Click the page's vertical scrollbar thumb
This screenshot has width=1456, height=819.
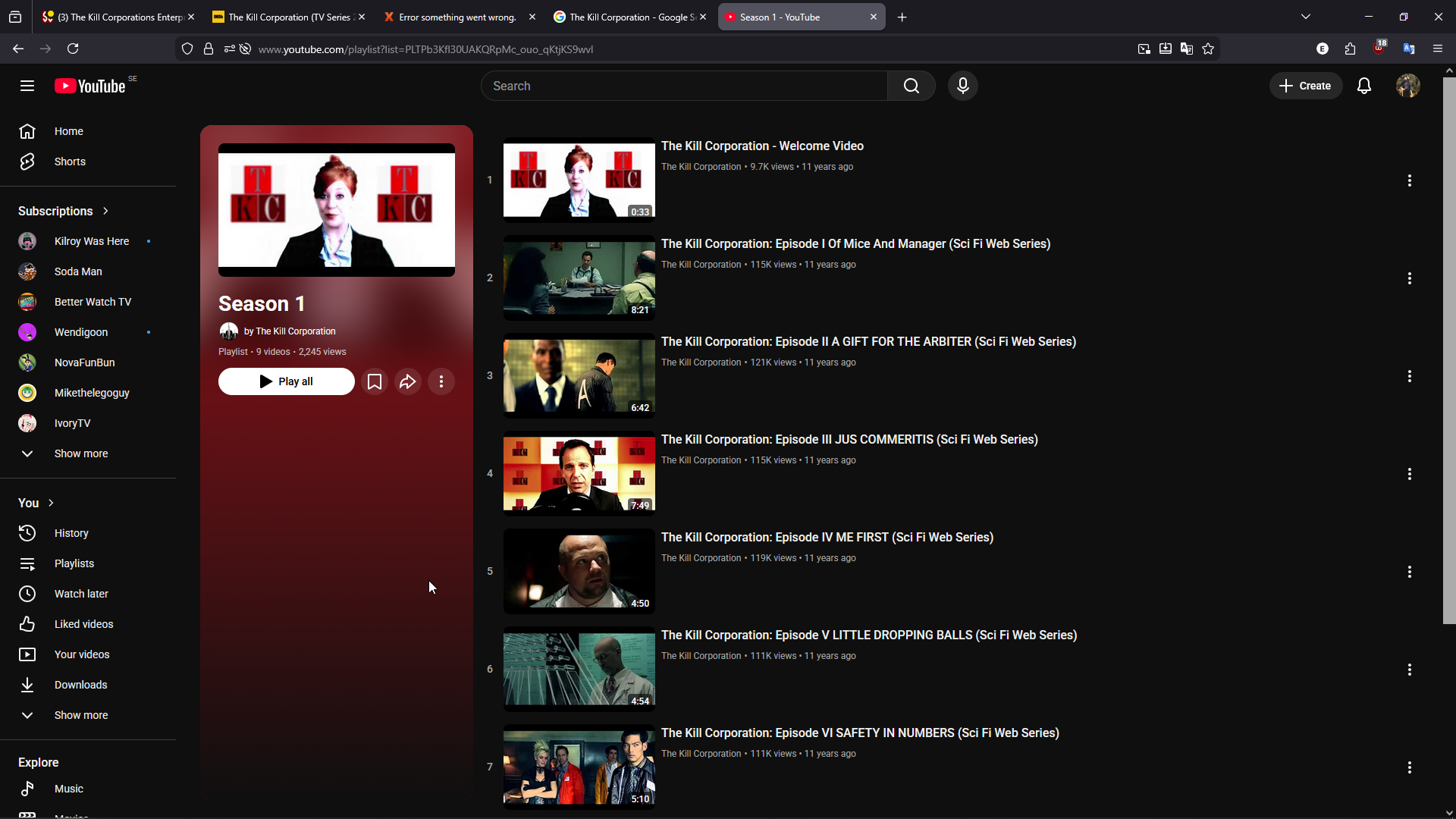[x=1448, y=349]
